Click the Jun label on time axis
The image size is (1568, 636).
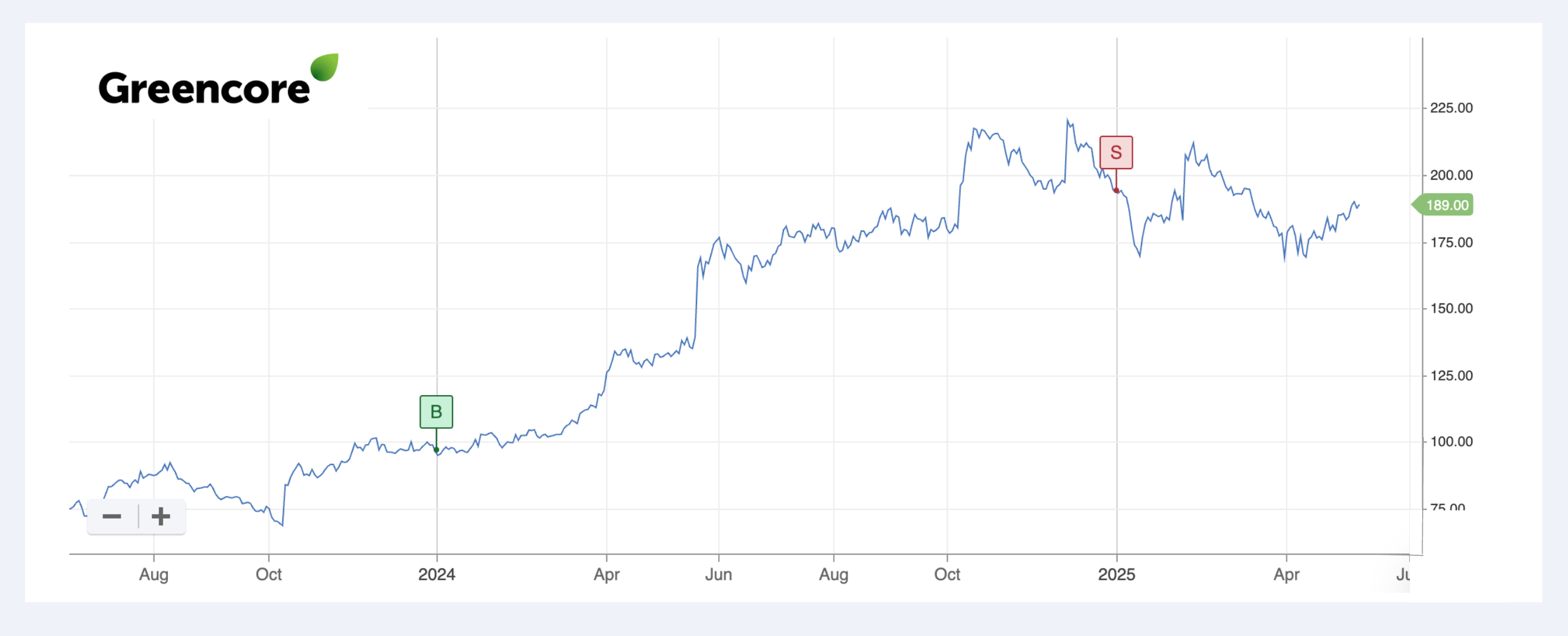coord(718,575)
